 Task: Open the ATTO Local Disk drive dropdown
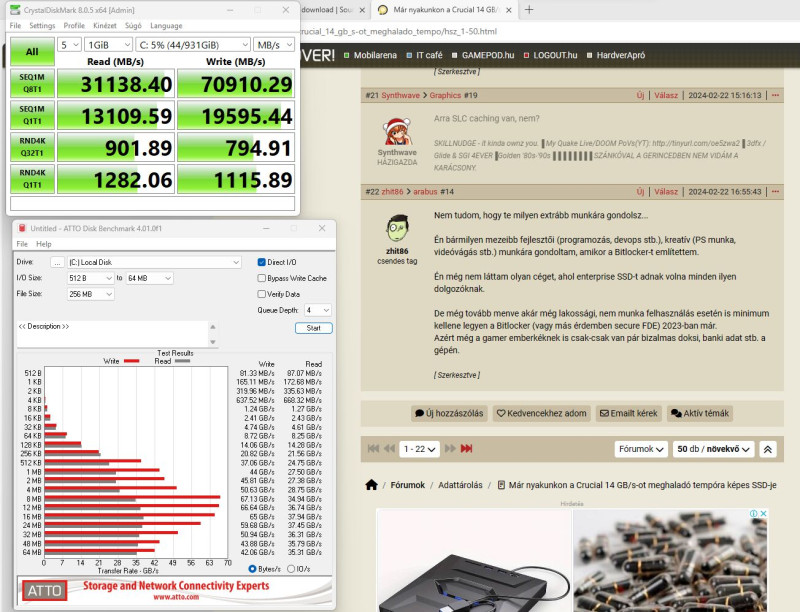154,262
